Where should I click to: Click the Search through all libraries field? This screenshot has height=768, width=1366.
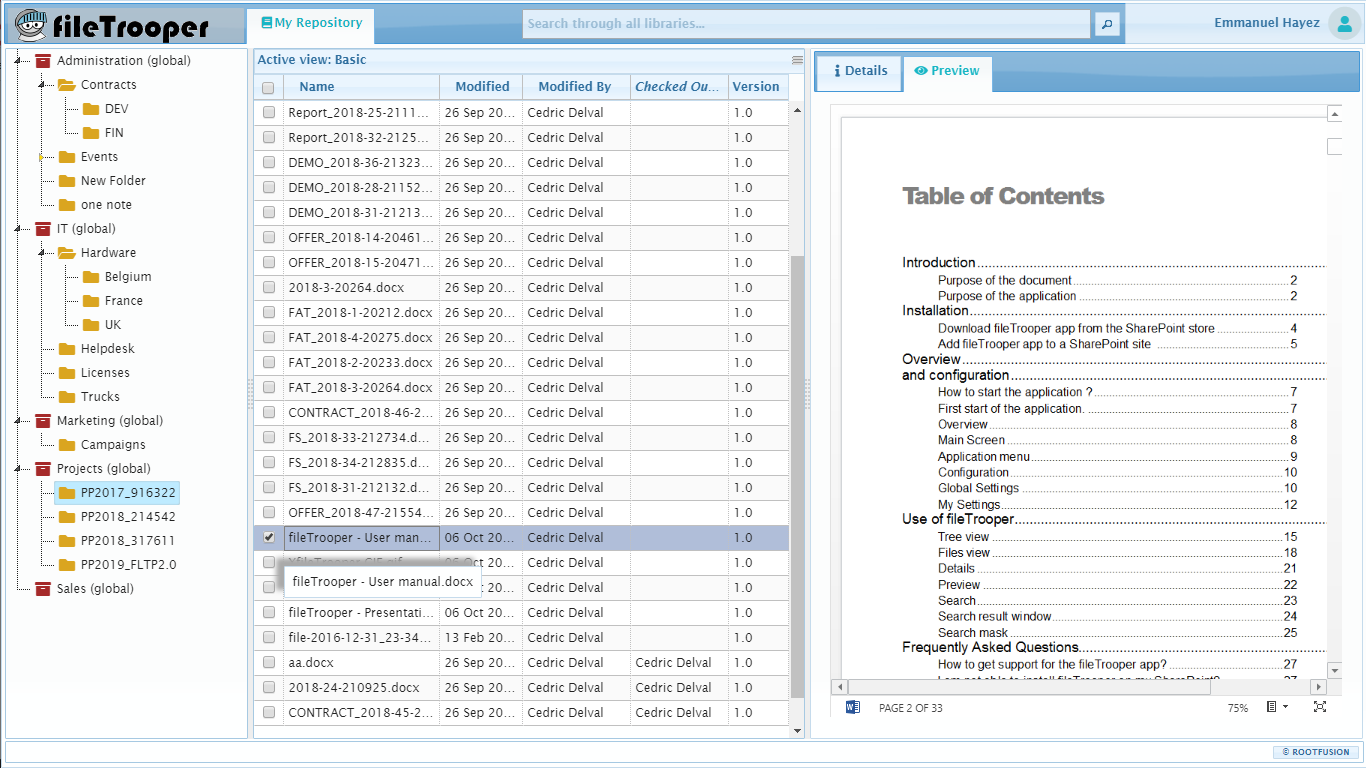point(806,24)
